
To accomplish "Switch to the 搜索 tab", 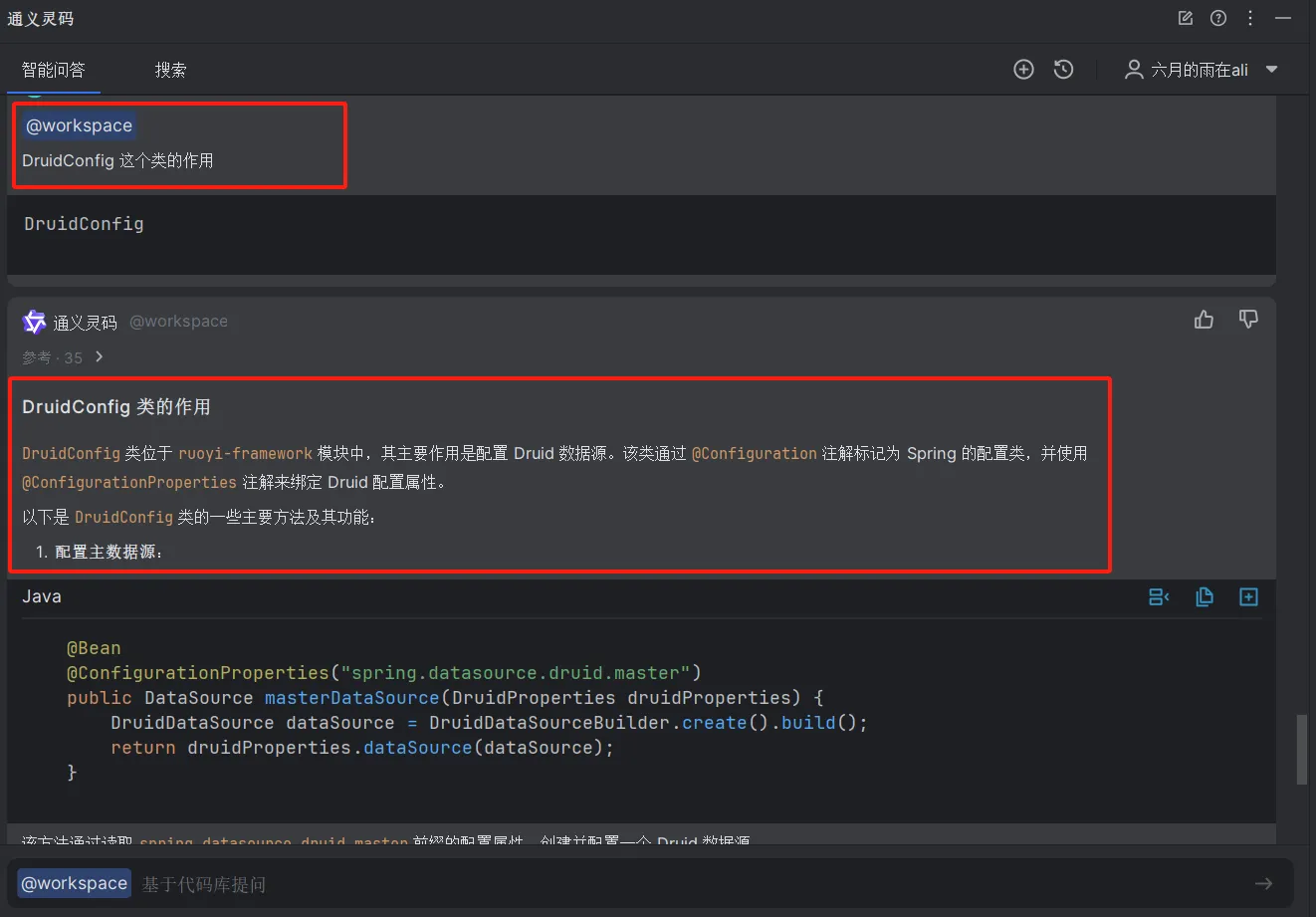I will click(x=170, y=70).
